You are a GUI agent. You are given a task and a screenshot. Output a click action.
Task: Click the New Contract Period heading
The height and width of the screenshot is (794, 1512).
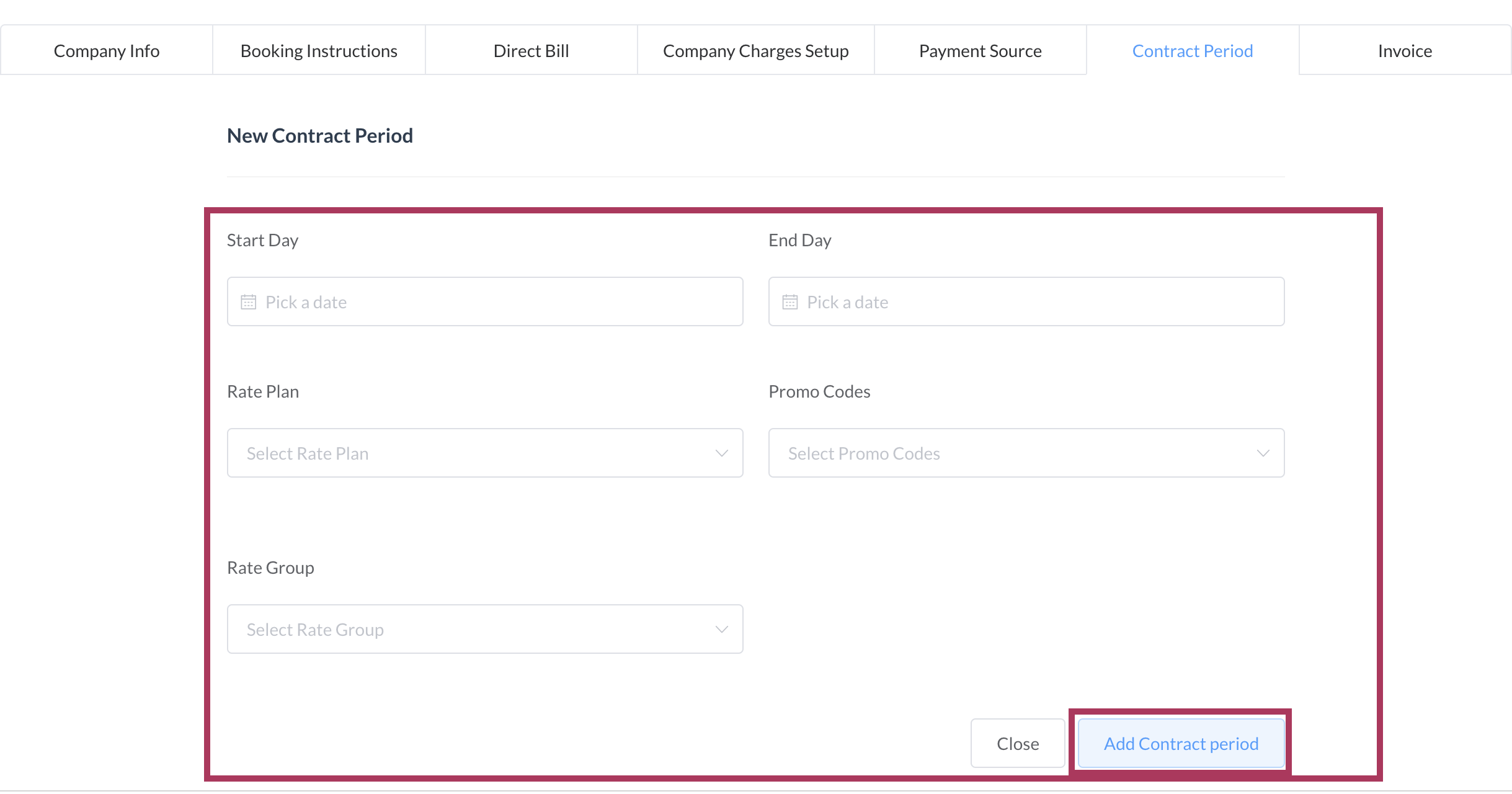[x=320, y=136]
